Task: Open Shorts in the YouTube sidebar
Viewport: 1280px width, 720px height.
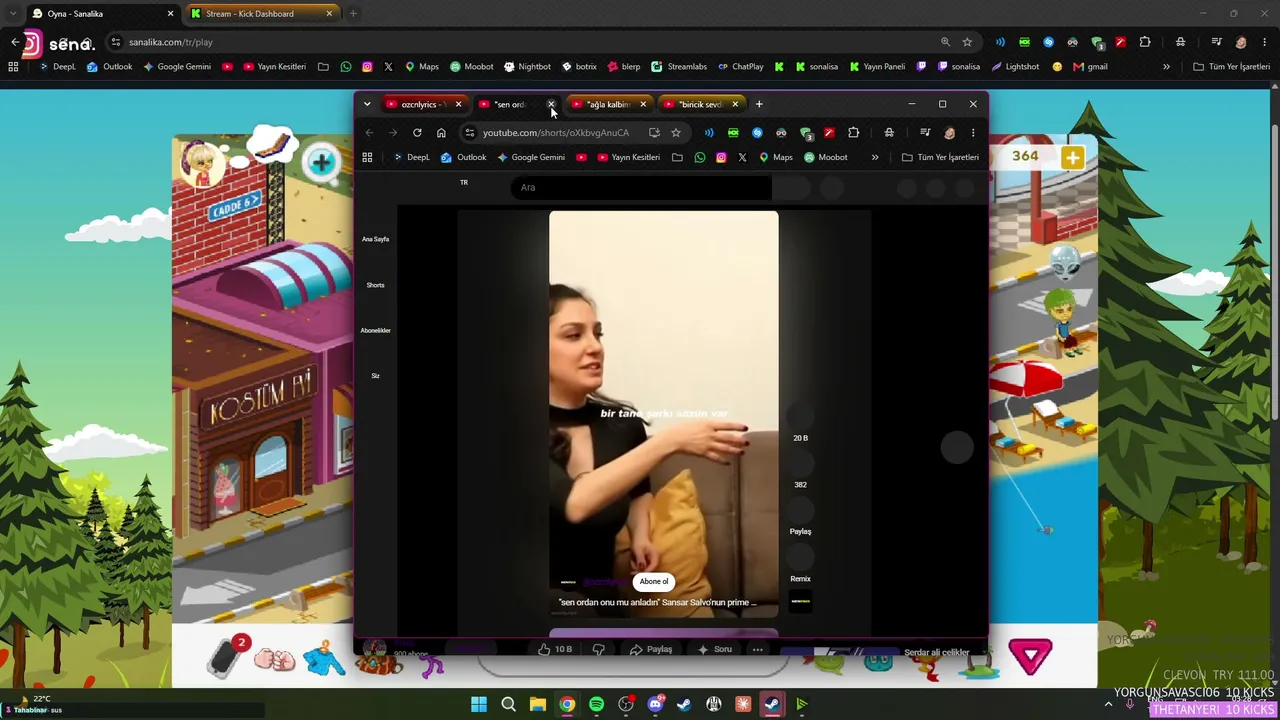Action: (375, 285)
